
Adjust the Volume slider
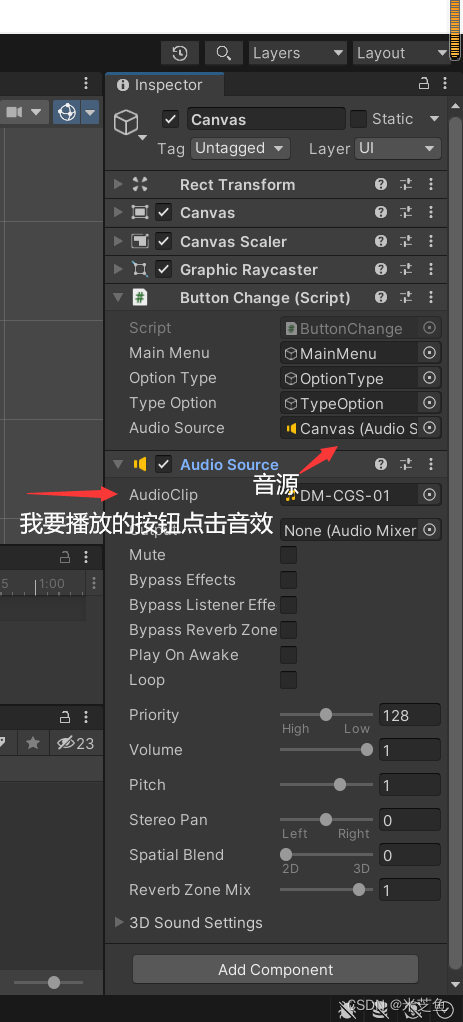pyautogui.click(x=326, y=750)
